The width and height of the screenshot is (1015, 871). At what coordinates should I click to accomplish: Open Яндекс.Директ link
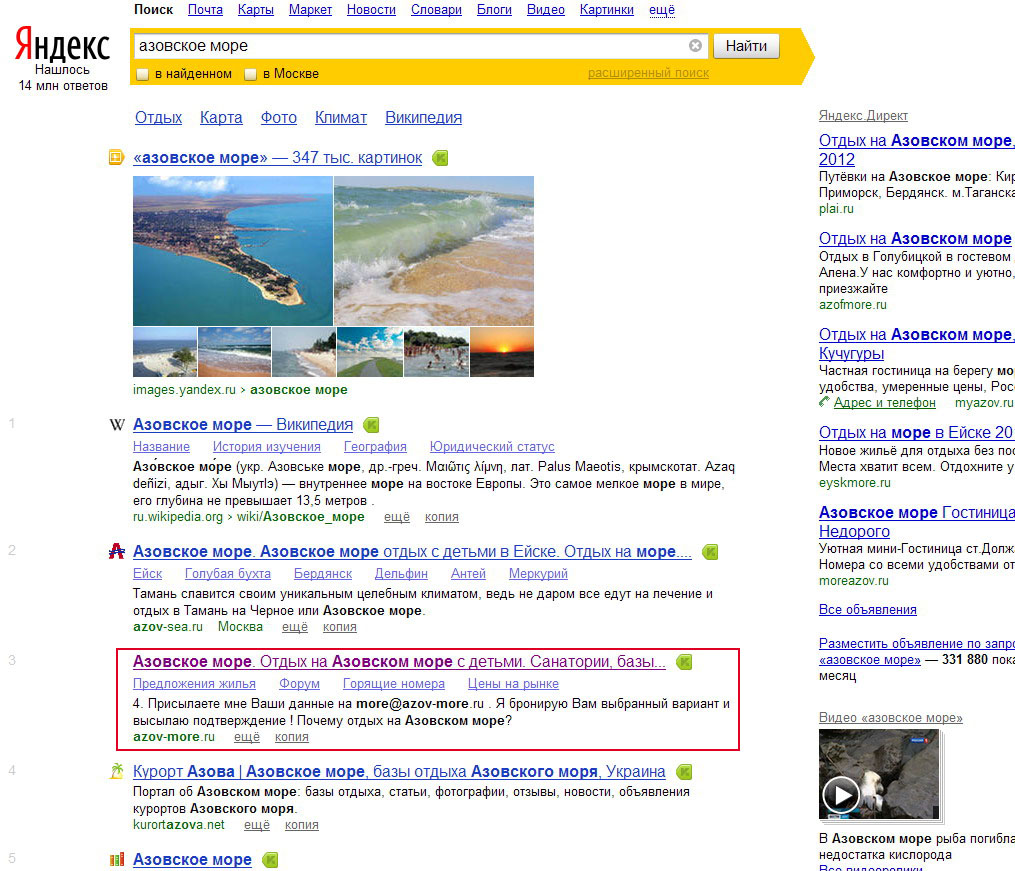(863, 115)
